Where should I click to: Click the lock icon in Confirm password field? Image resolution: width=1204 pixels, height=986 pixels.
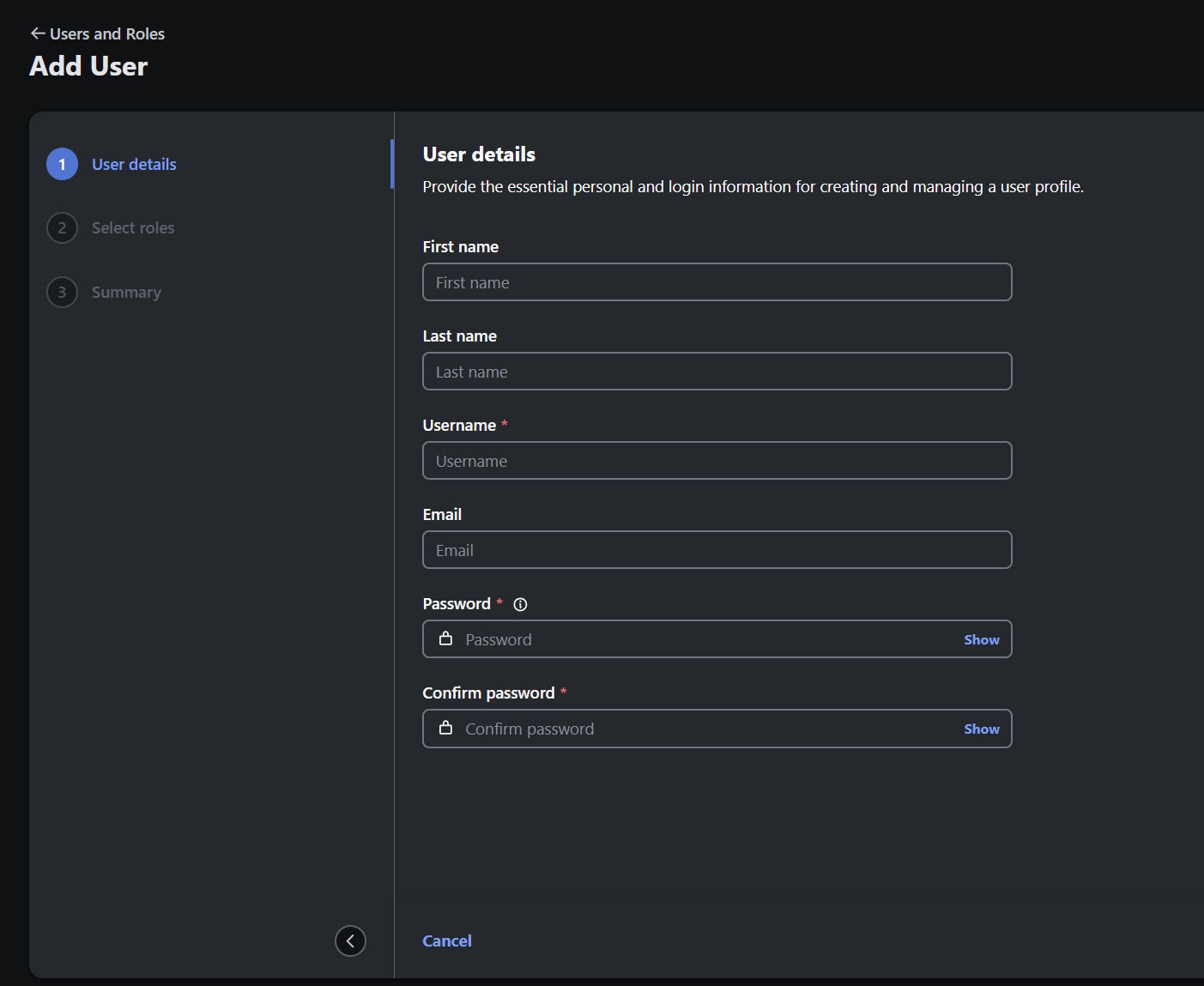[445, 728]
